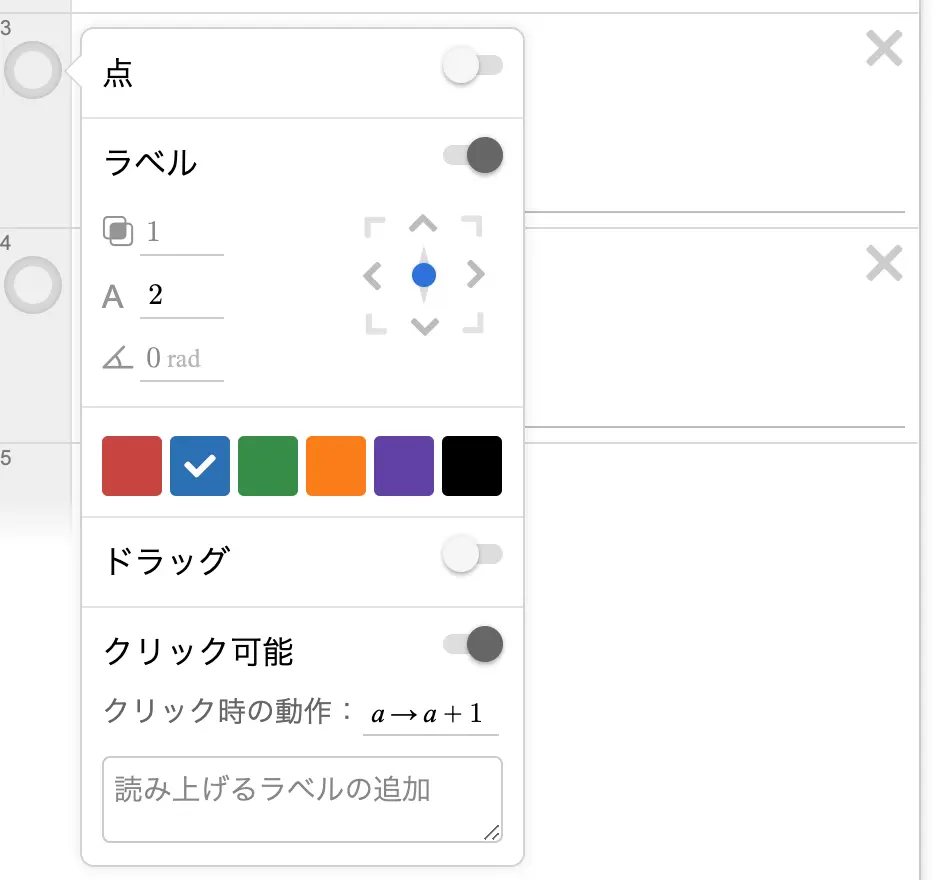This screenshot has height=880, width=940.
Task: Click the label opacity field showing 1
Action: click(x=181, y=233)
